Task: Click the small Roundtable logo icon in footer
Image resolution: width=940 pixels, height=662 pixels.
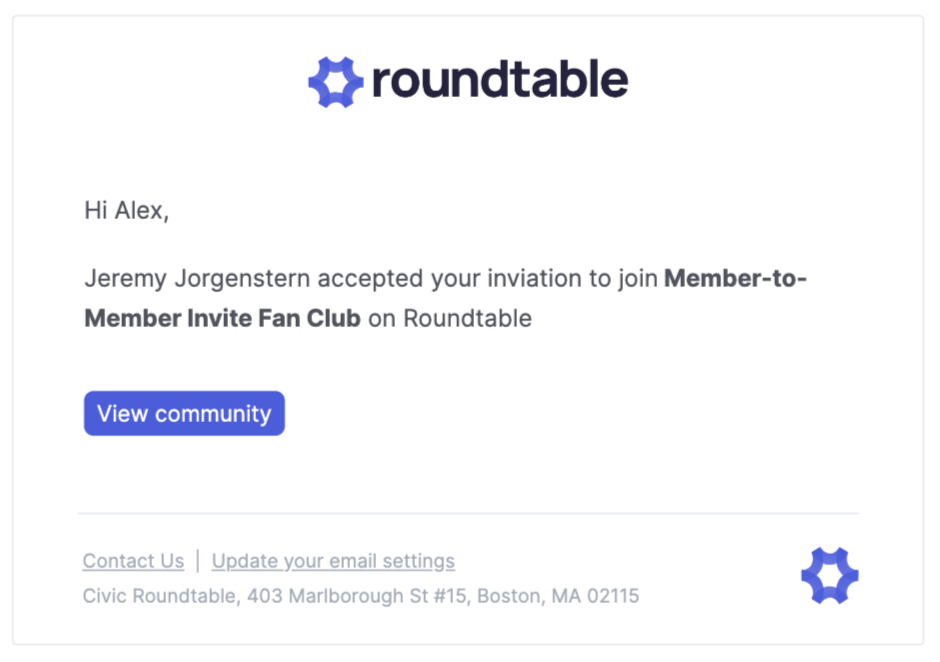Action: coord(830,576)
